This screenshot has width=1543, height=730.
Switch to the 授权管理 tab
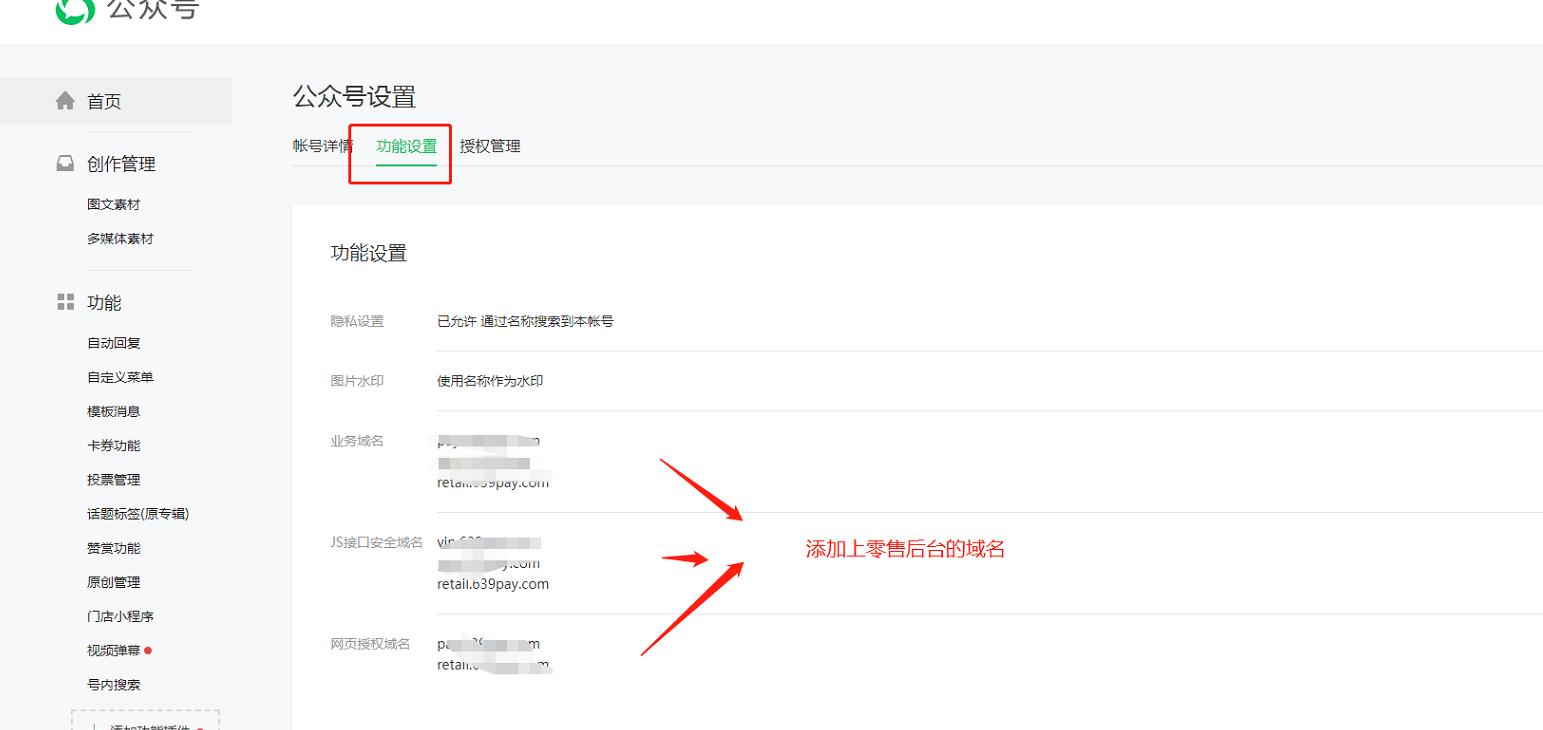click(x=489, y=145)
